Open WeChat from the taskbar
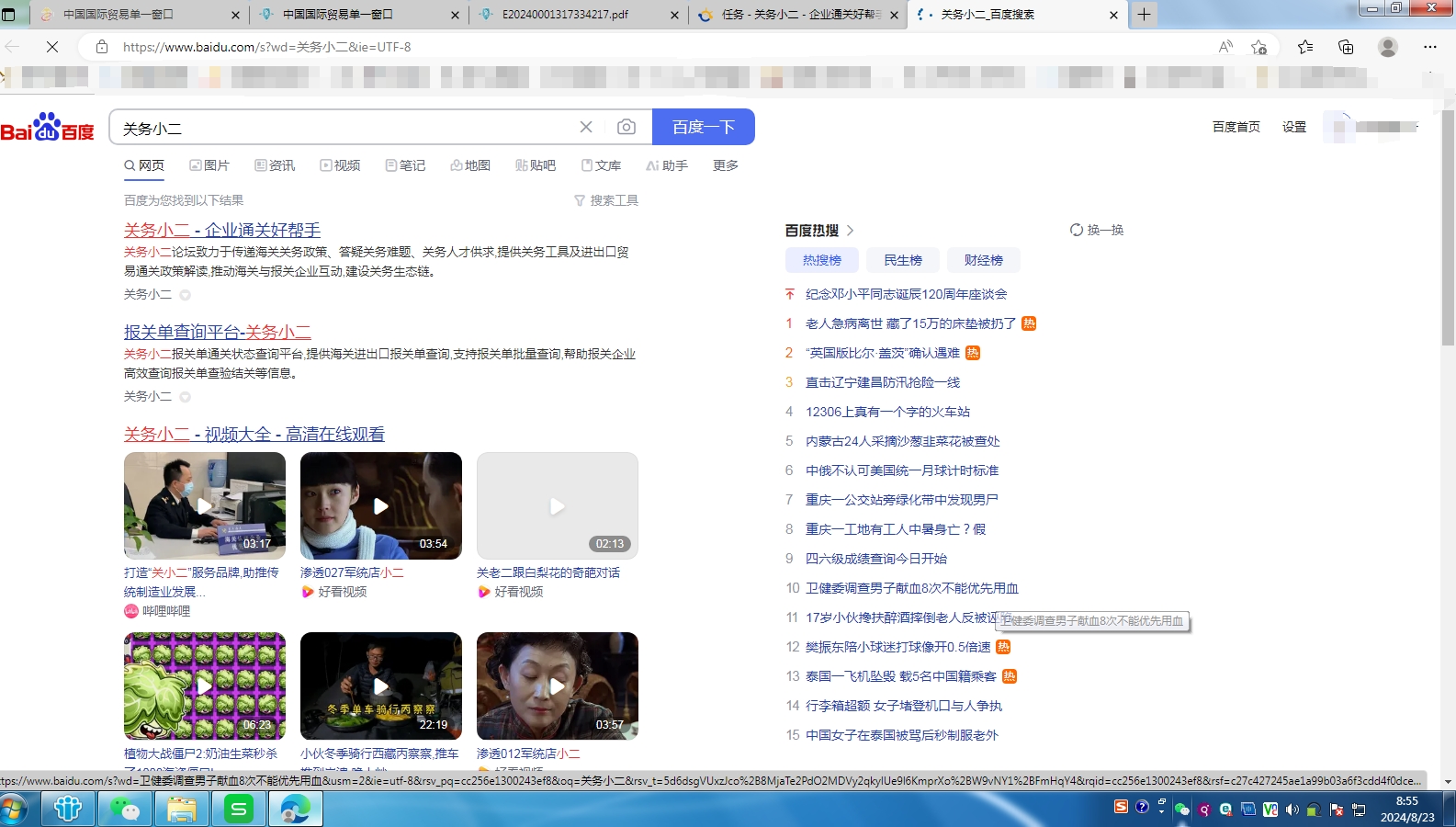This screenshot has height=827, width=1456. (x=125, y=809)
